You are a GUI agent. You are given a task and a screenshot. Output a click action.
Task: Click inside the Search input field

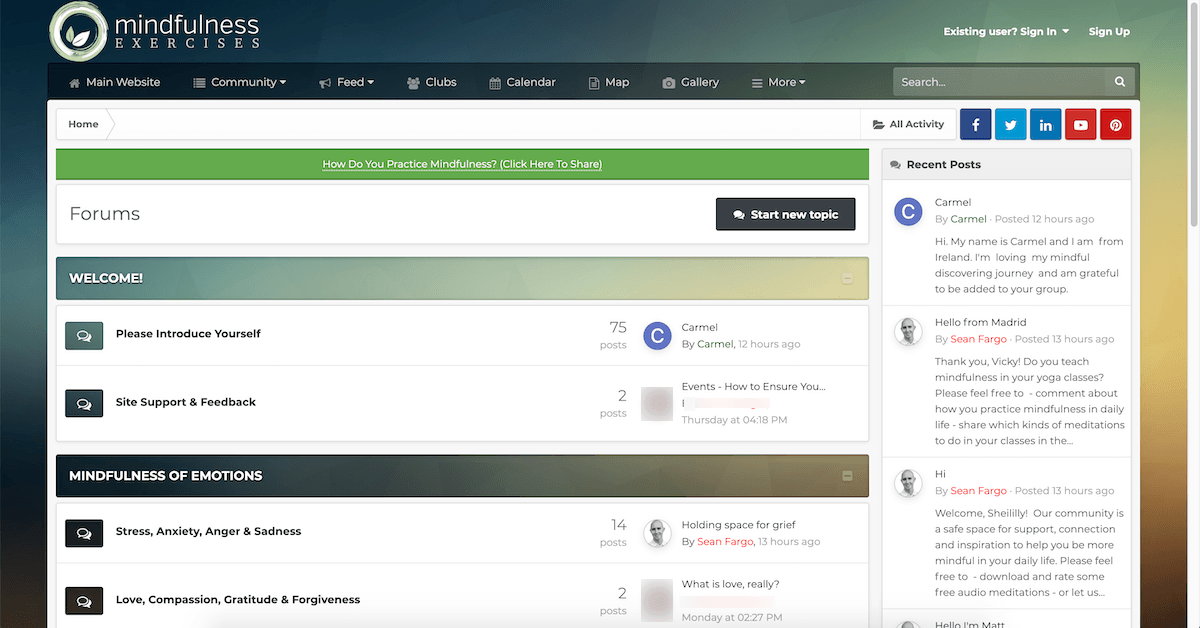pos(1000,82)
